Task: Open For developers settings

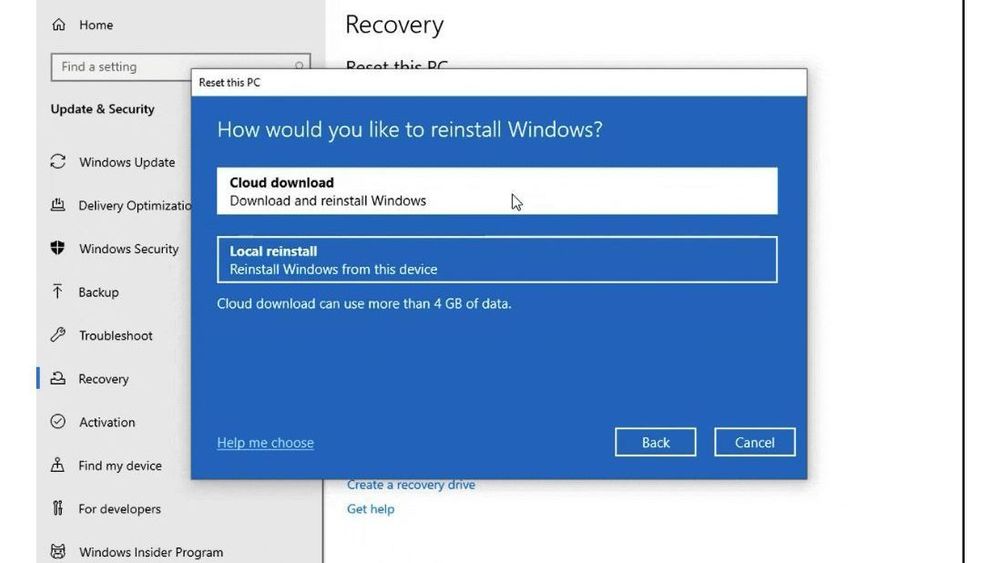Action: pyautogui.click(x=119, y=509)
